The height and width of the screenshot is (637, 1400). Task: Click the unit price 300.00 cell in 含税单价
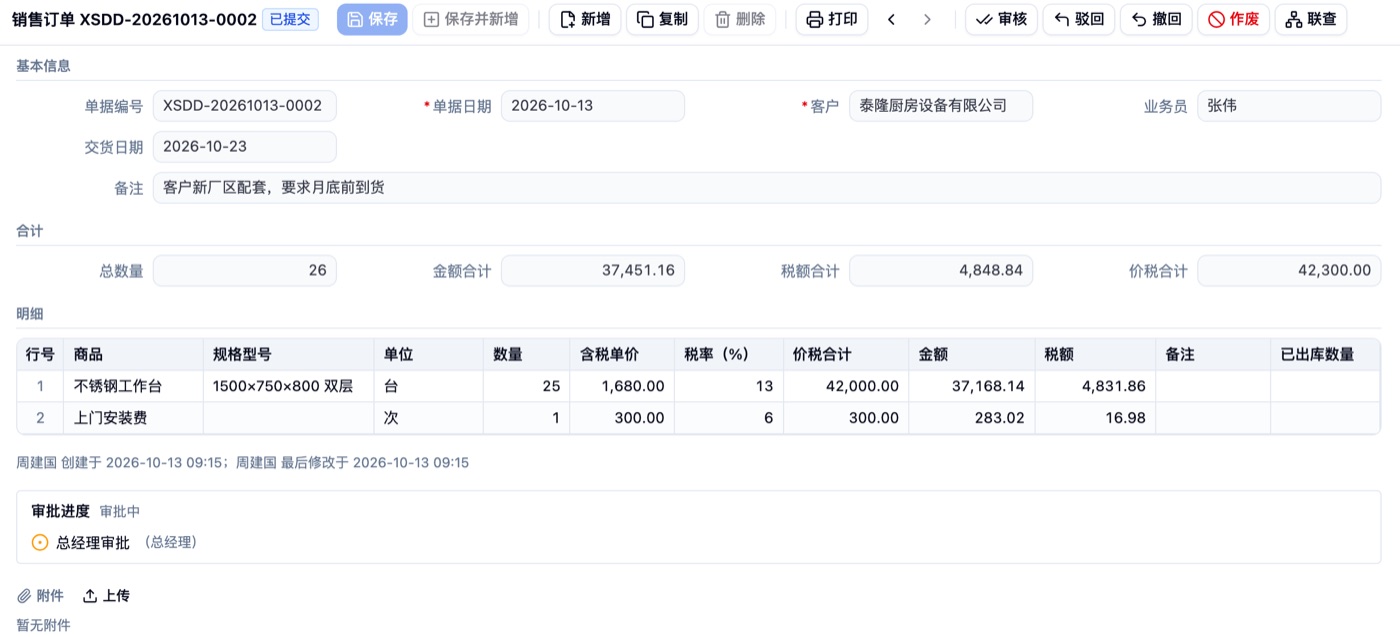click(x=622, y=418)
